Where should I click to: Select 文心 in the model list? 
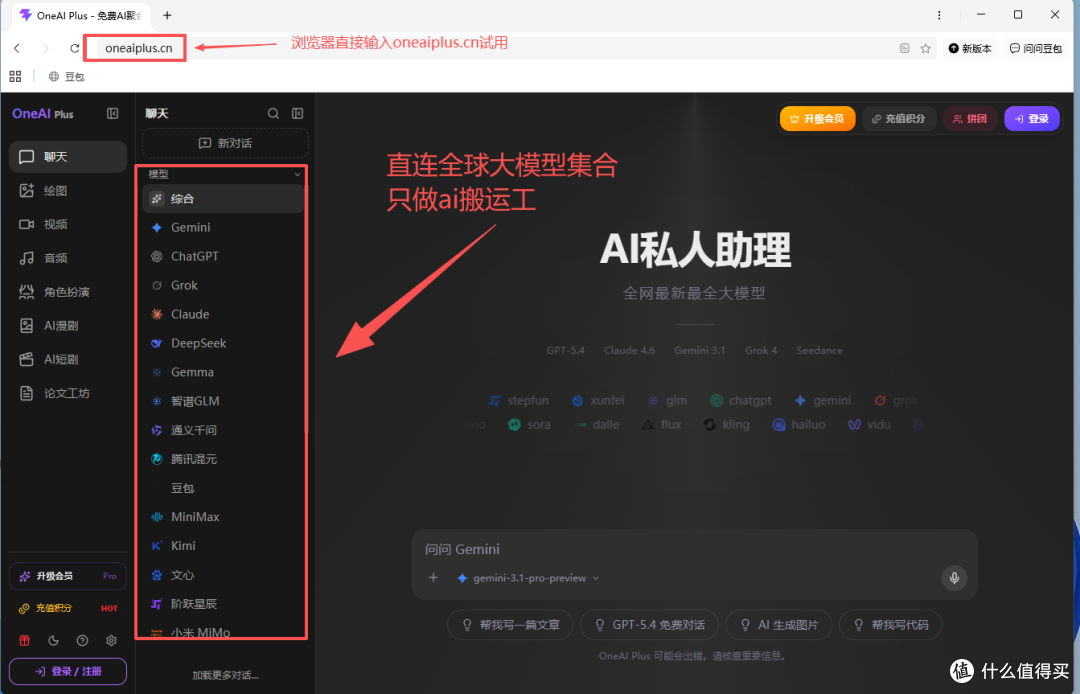223,574
